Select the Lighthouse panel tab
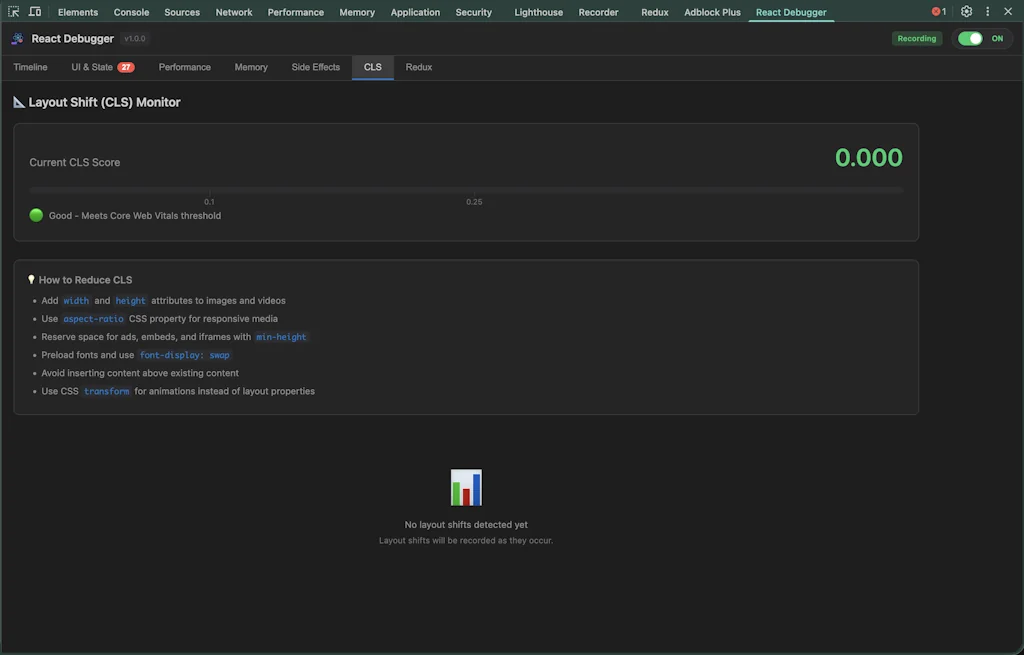This screenshot has width=1024, height=655. tap(538, 12)
